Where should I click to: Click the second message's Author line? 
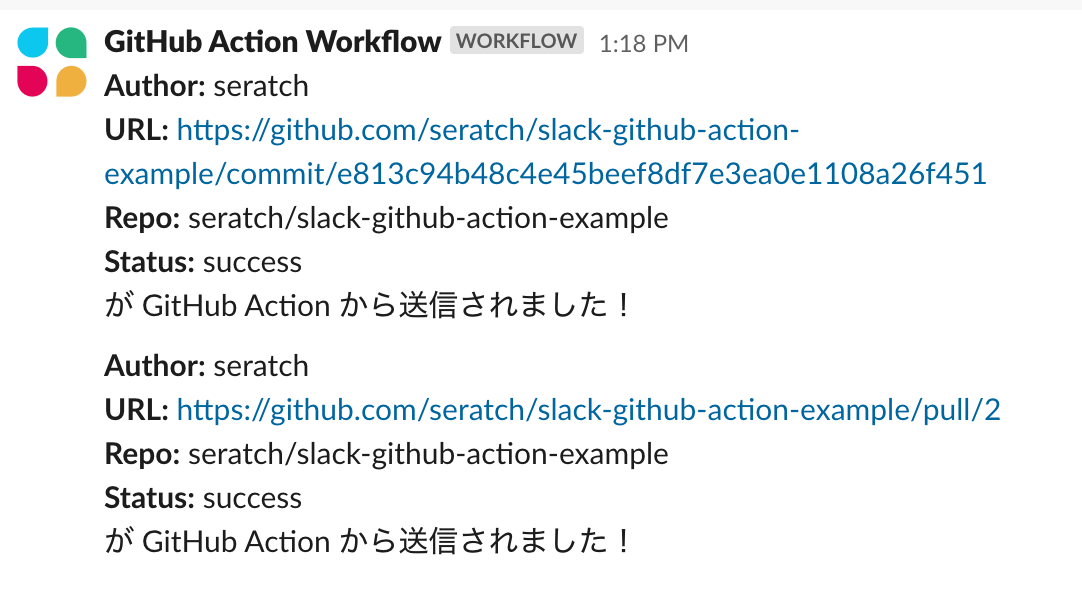(205, 366)
